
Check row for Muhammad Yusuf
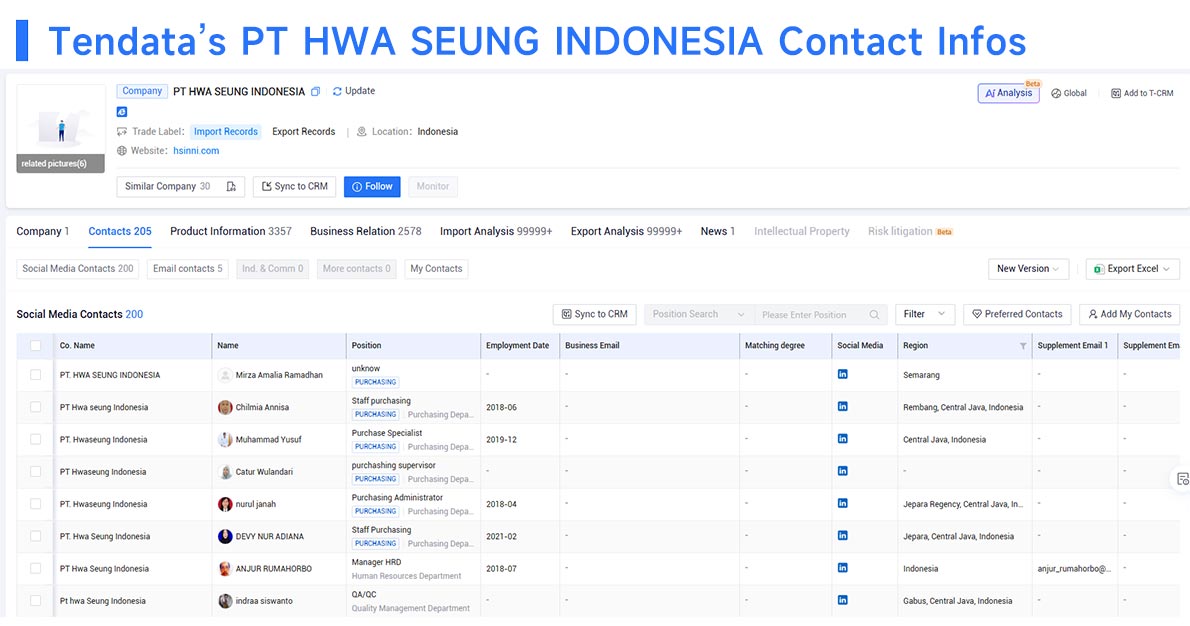36,439
